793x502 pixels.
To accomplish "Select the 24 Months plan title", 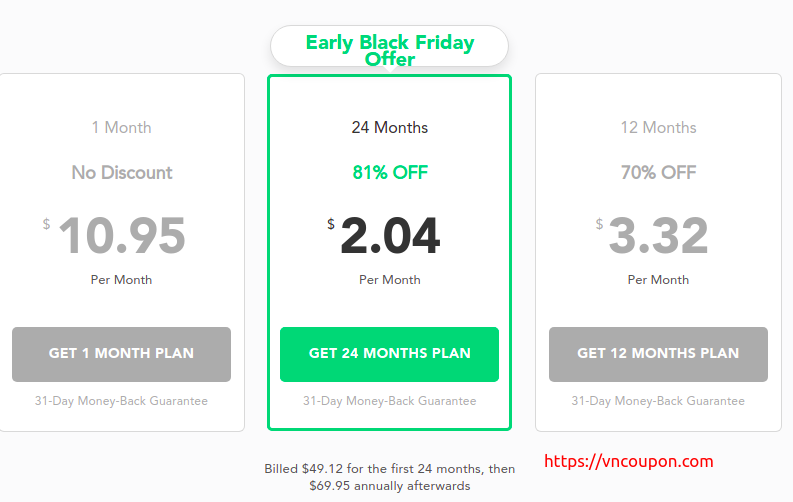I will [389, 127].
